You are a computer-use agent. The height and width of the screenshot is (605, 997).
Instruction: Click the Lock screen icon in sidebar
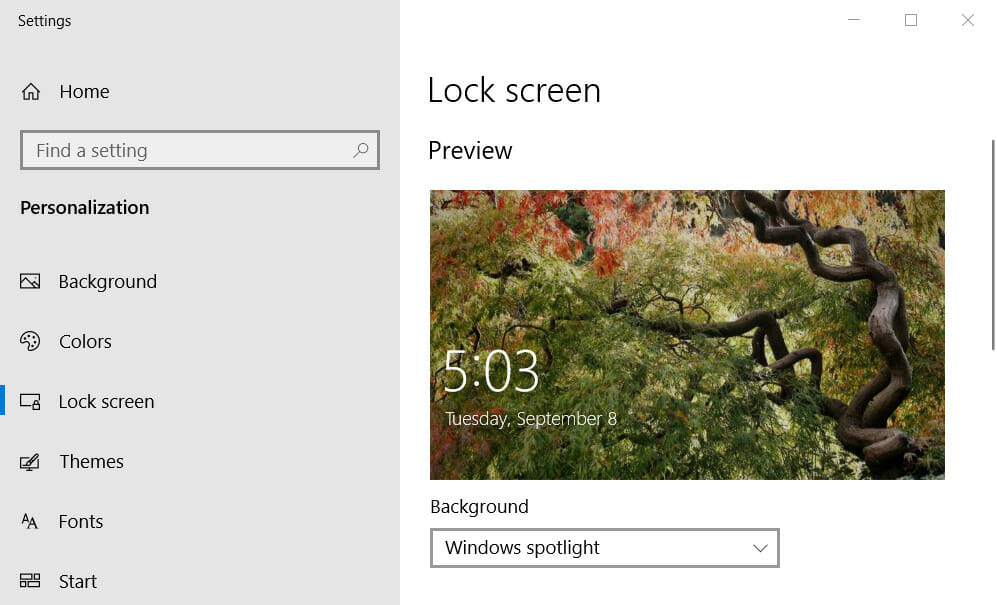click(31, 401)
